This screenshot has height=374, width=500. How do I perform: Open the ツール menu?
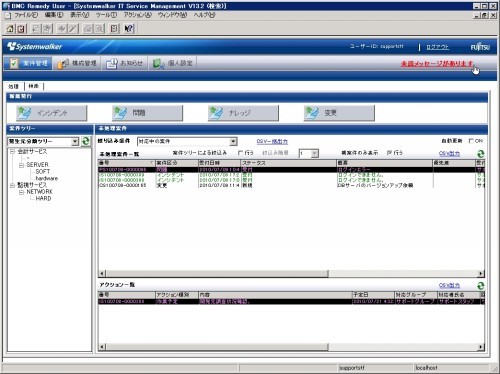(x=106, y=15)
